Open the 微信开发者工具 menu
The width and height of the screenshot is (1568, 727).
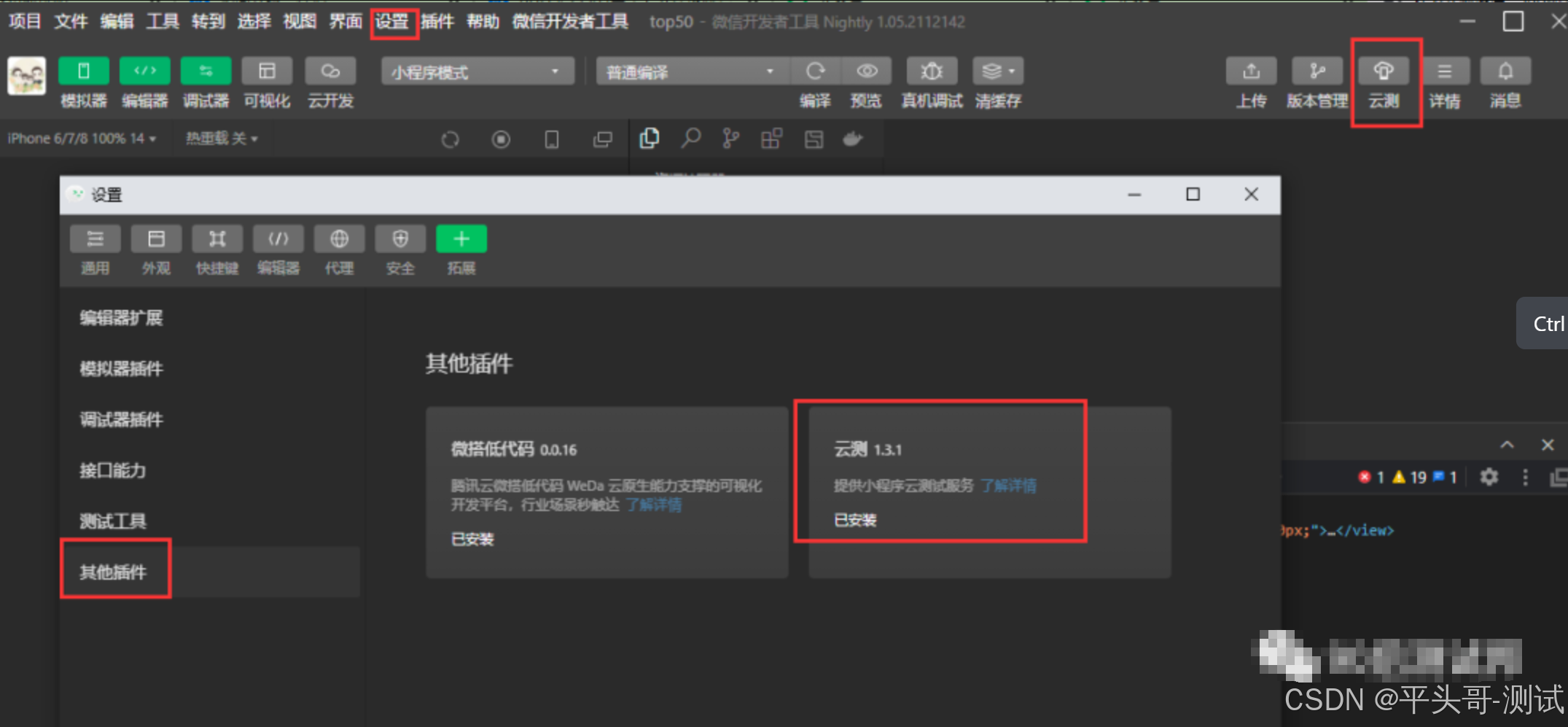pyautogui.click(x=570, y=21)
